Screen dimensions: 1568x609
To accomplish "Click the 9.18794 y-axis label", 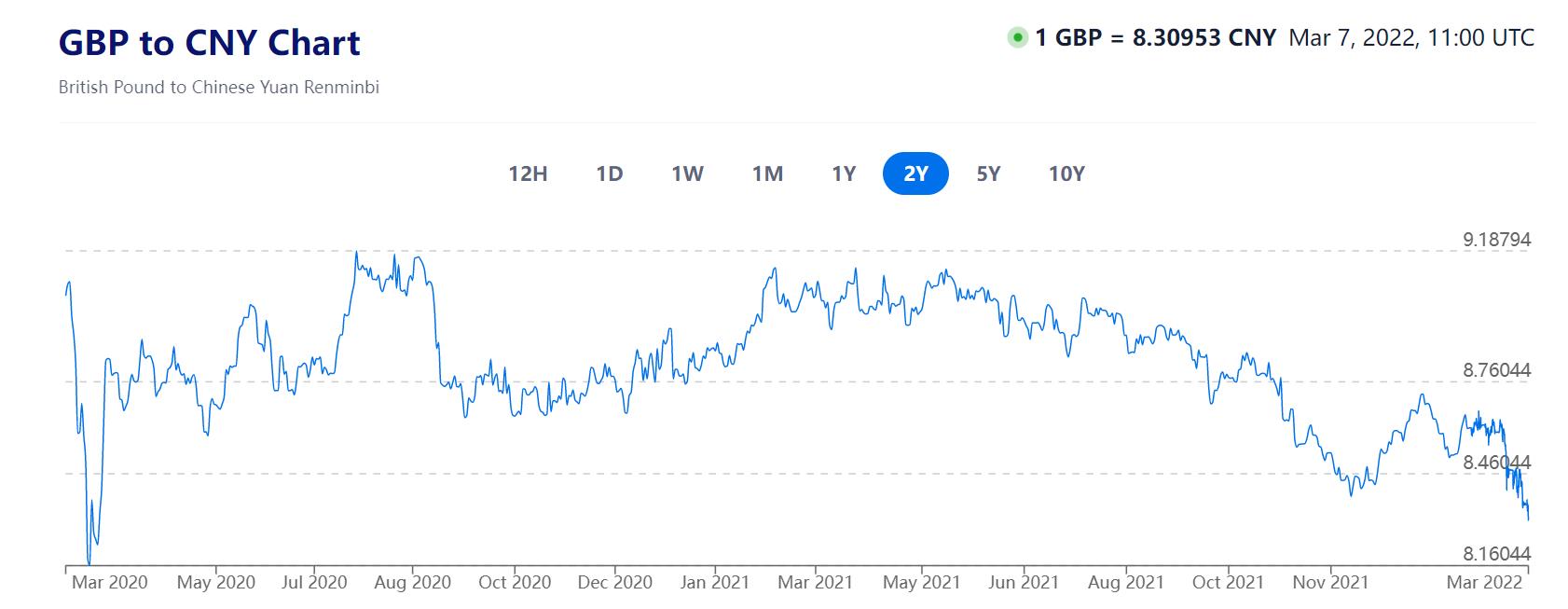I will click(x=1496, y=240).
